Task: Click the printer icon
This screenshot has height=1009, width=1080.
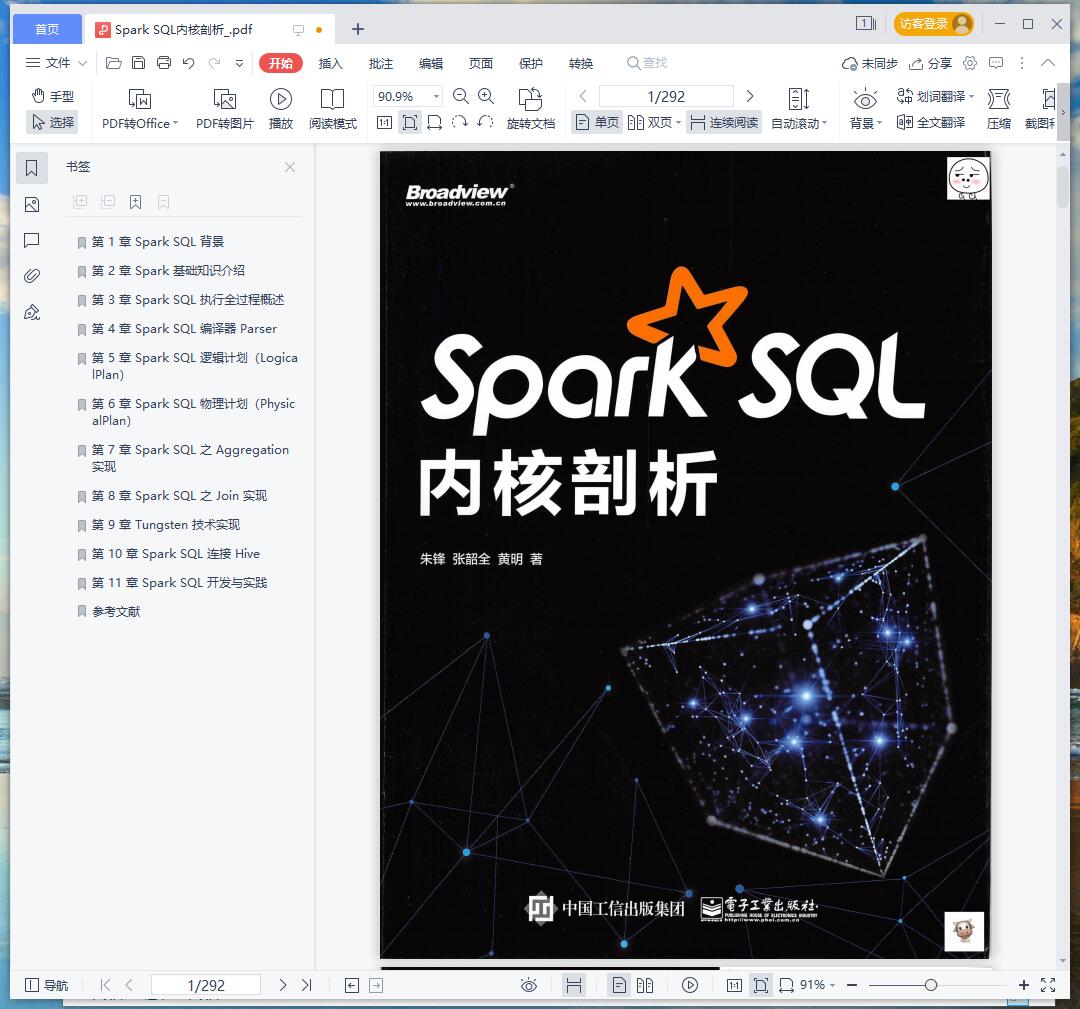Action: coord(164,63)
